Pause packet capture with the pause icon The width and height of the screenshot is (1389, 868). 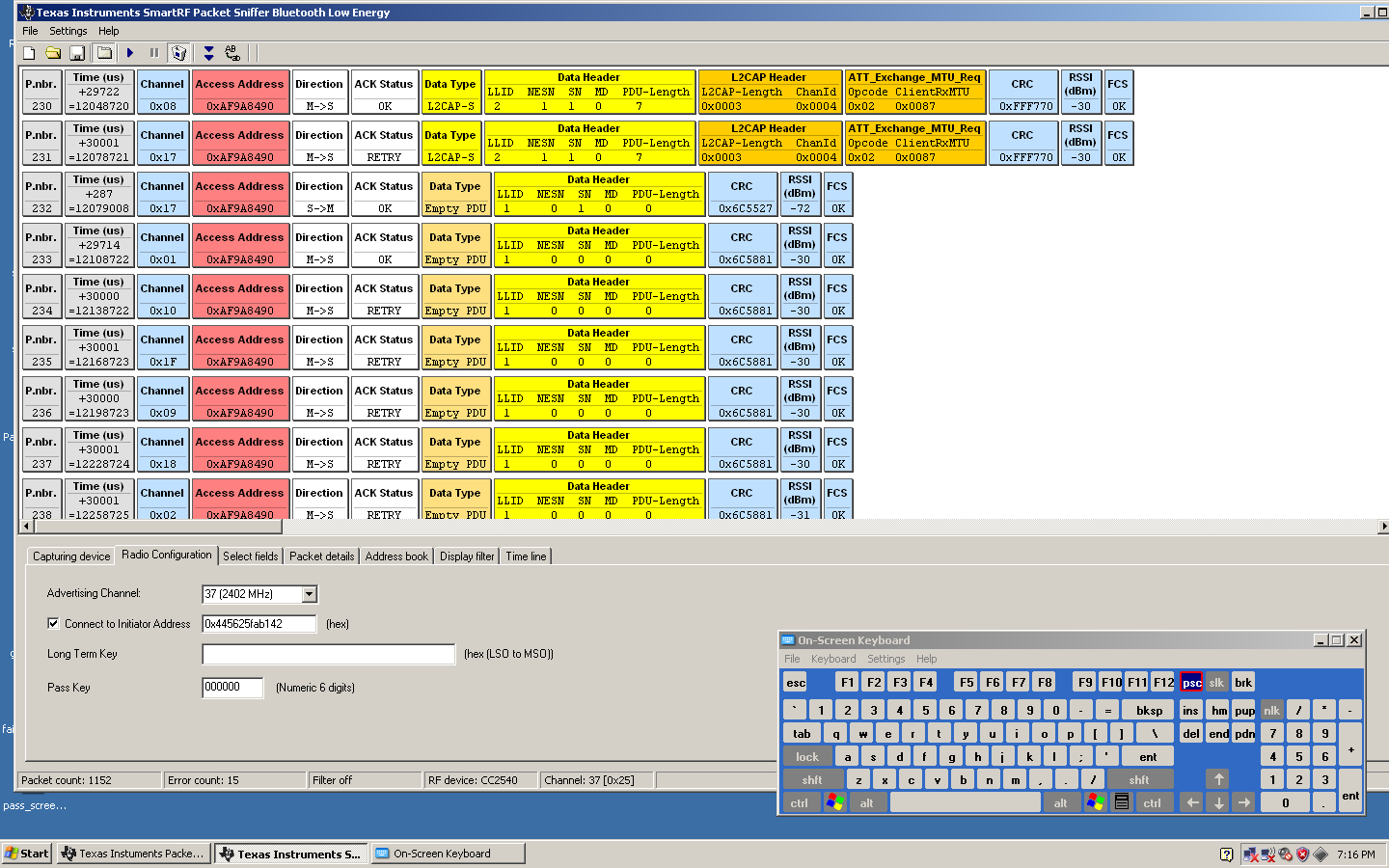pyautogui.click(x=154, y=53)
